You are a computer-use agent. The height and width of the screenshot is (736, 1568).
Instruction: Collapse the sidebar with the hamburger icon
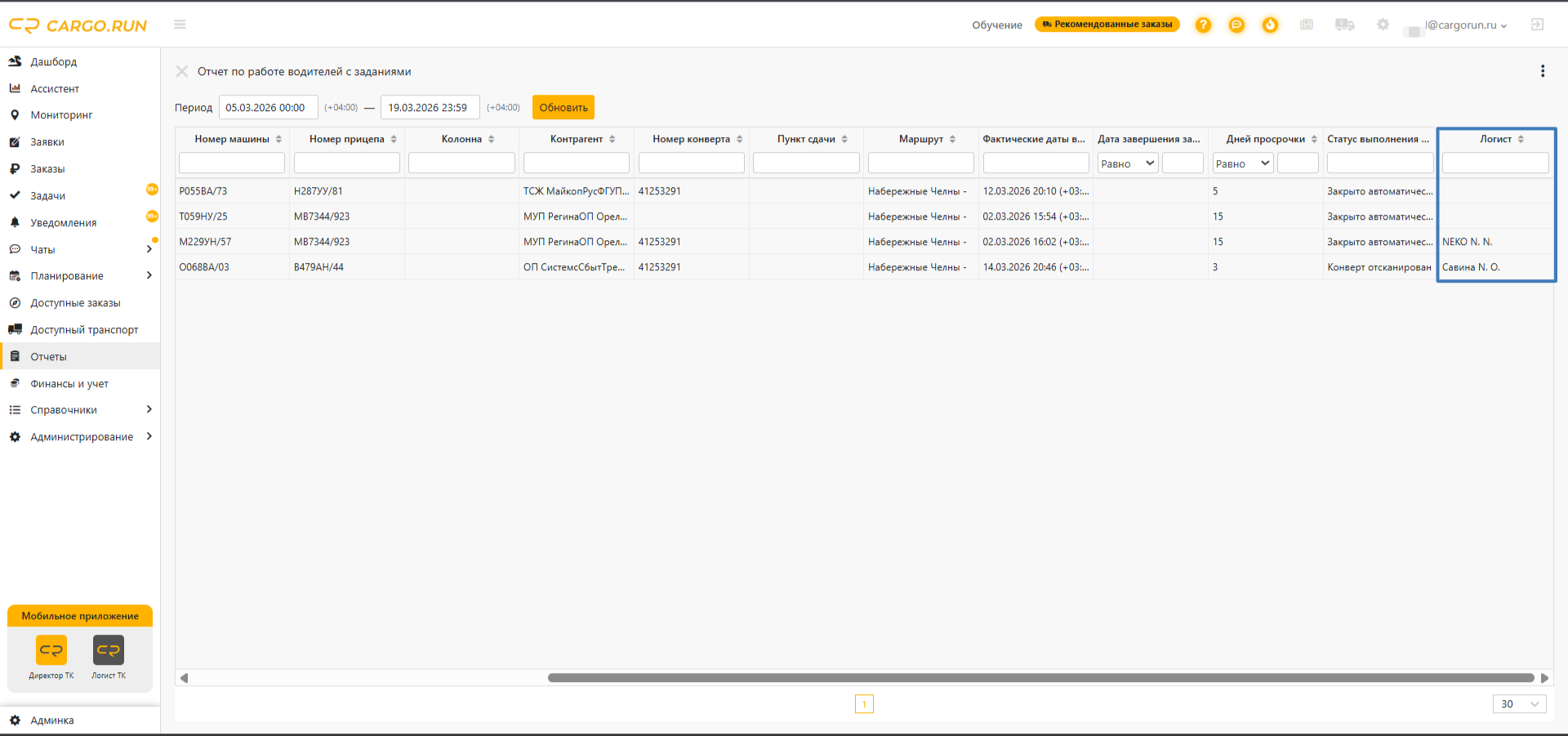coord(180,25)
